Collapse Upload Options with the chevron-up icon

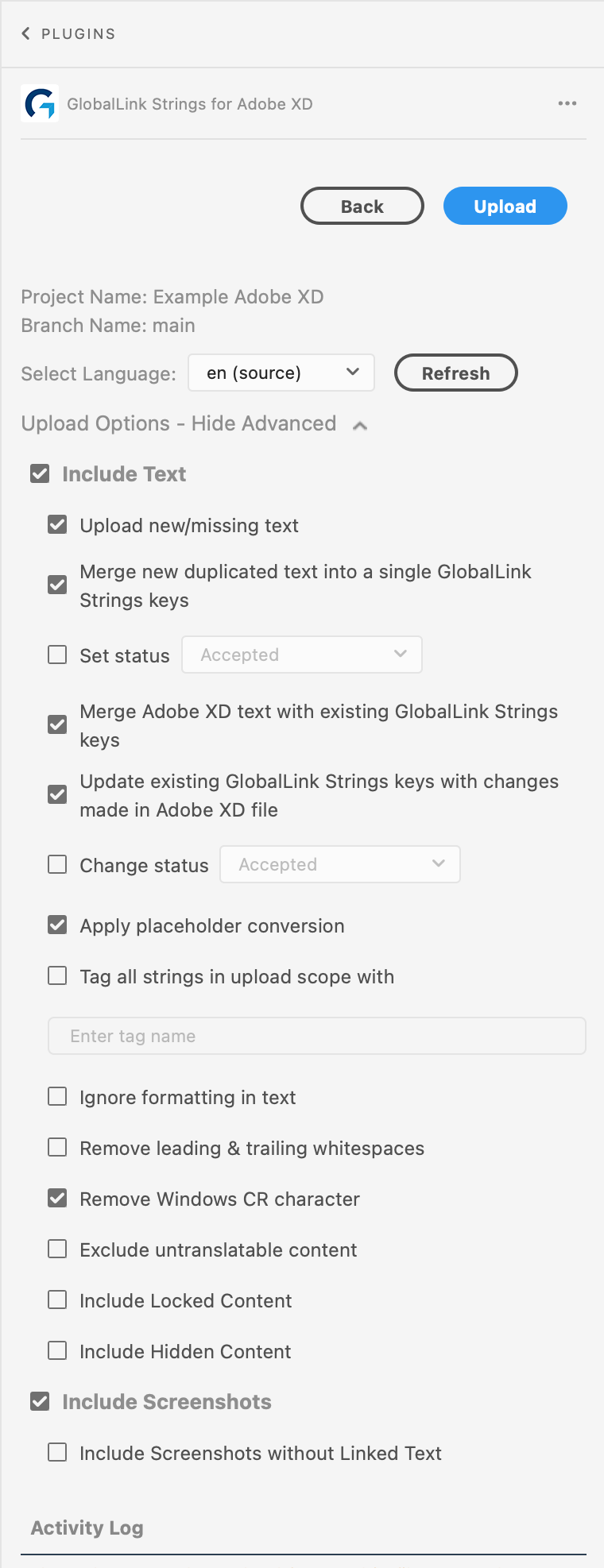[x=360, y=425]
